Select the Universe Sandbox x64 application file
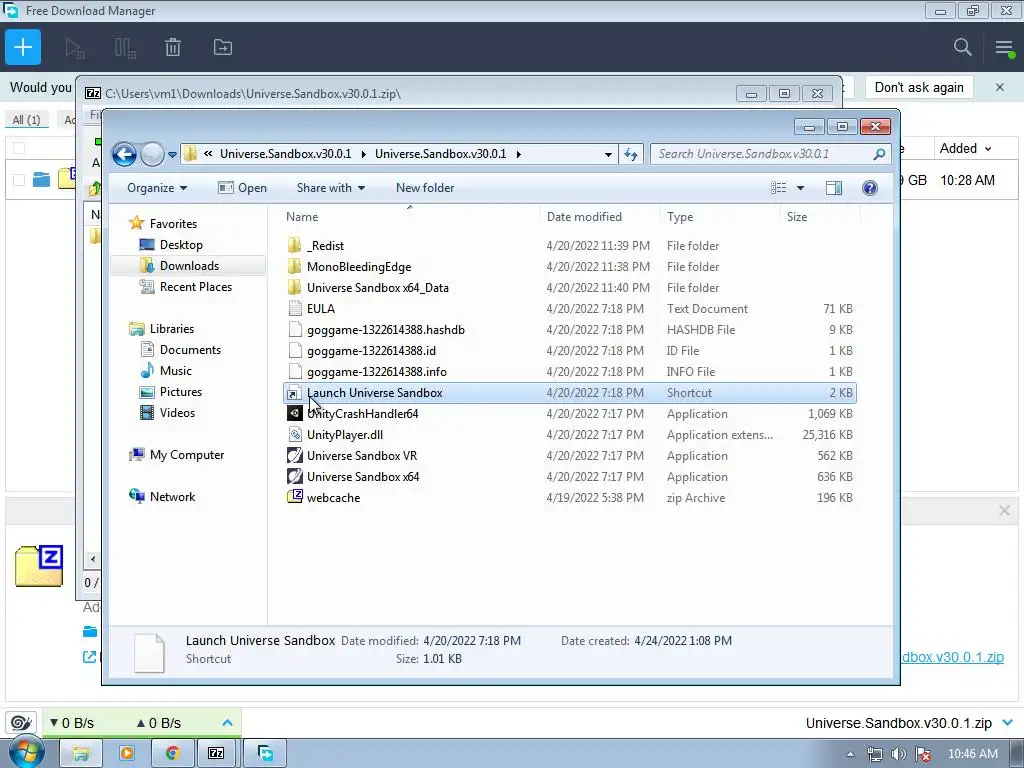This screenshot has height=768, width=1024. pos(363,477)
